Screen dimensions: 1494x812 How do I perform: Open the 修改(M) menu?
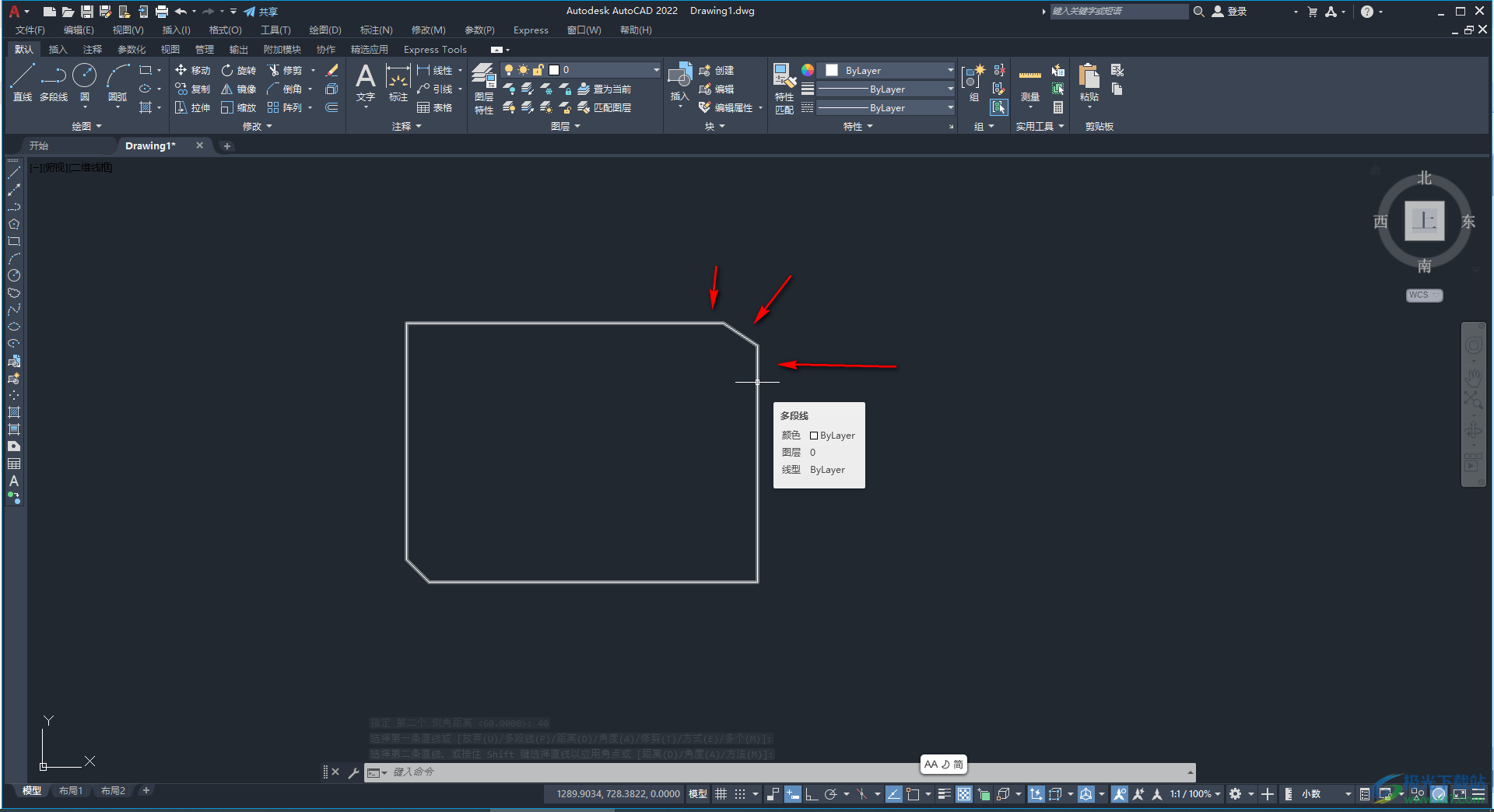[x=428, y=30]
